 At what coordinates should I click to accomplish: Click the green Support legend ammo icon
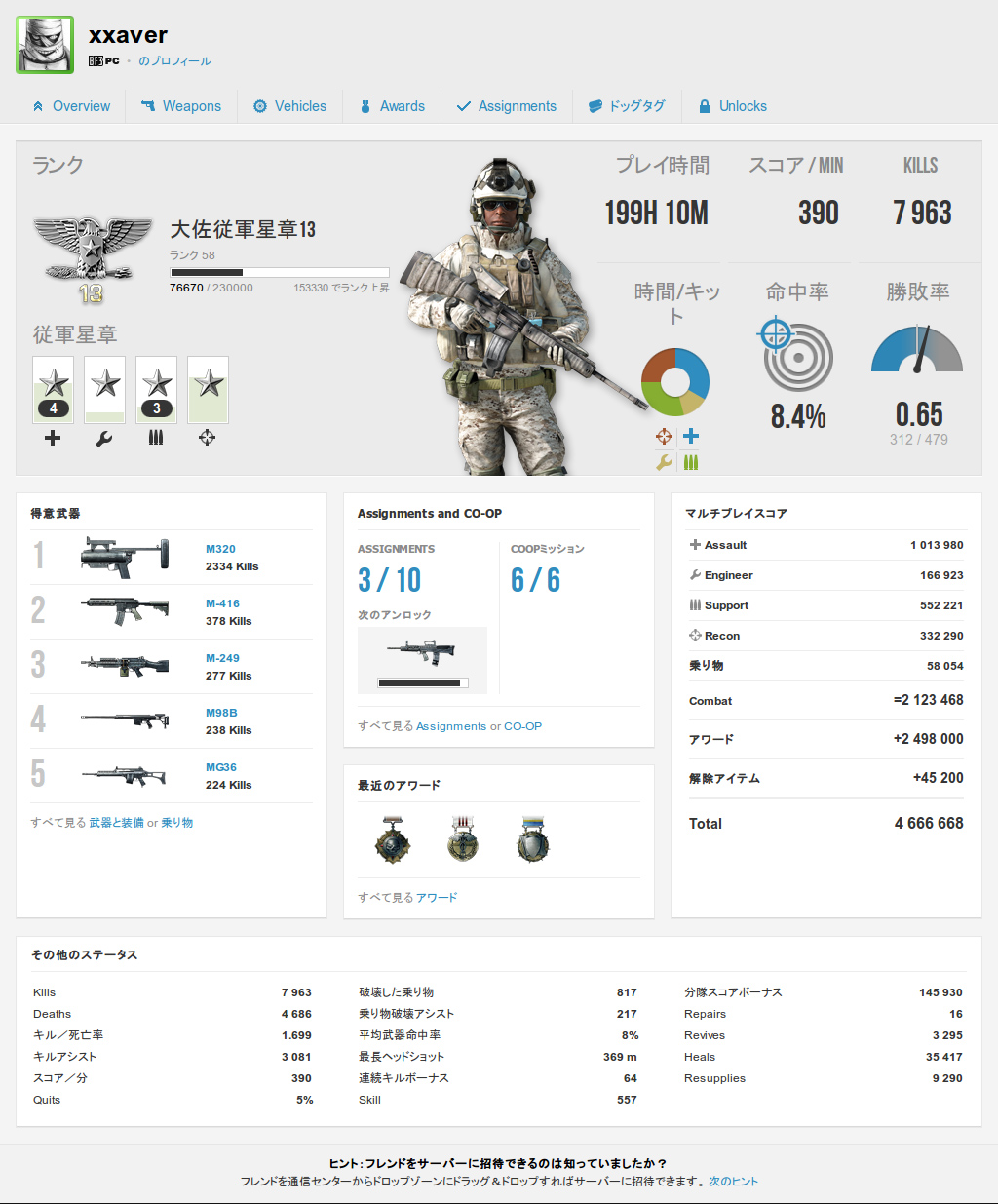coord(691,462)
